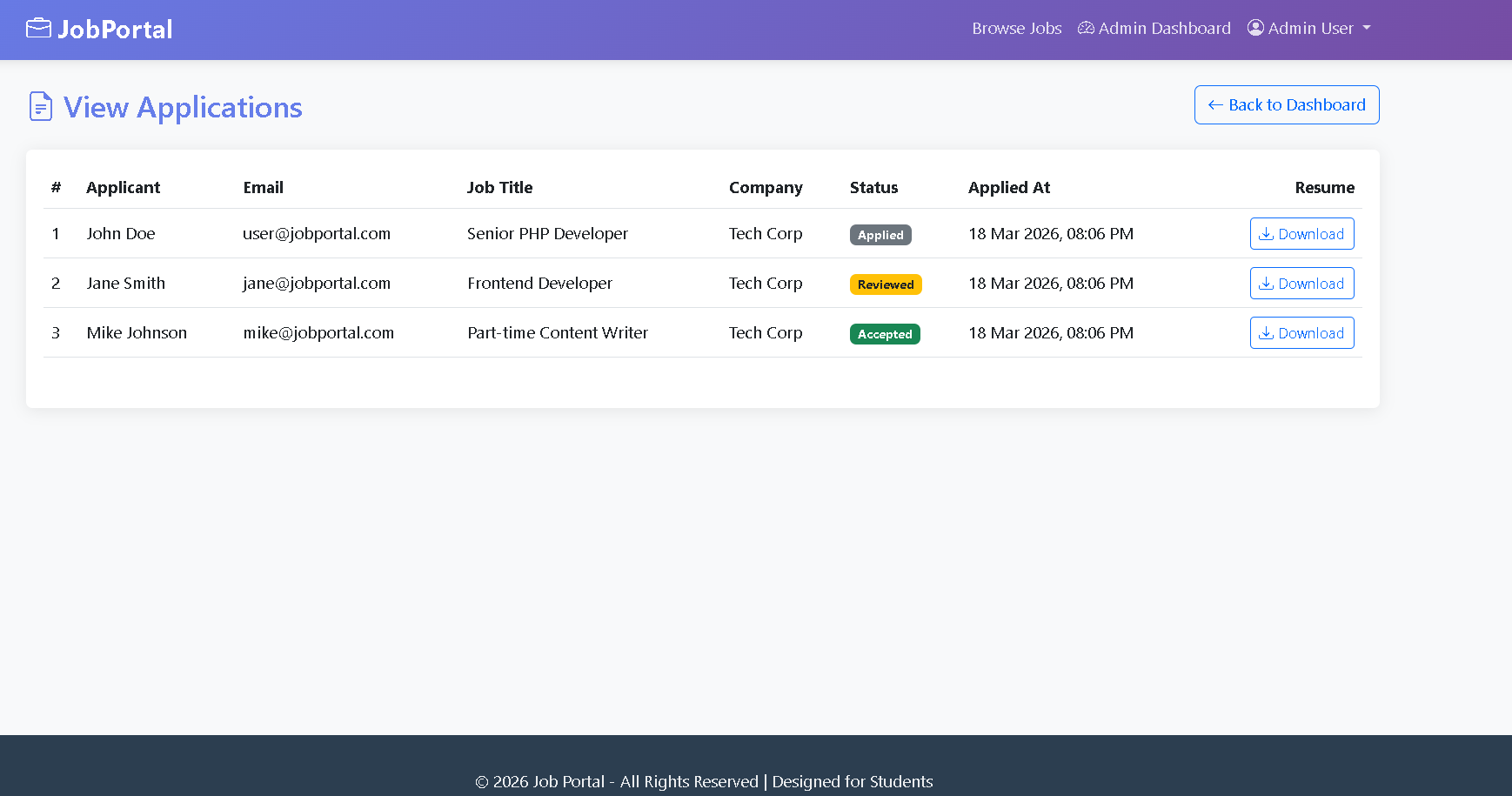
Task: Select email jane@jobportal.com
Action: 317,284
